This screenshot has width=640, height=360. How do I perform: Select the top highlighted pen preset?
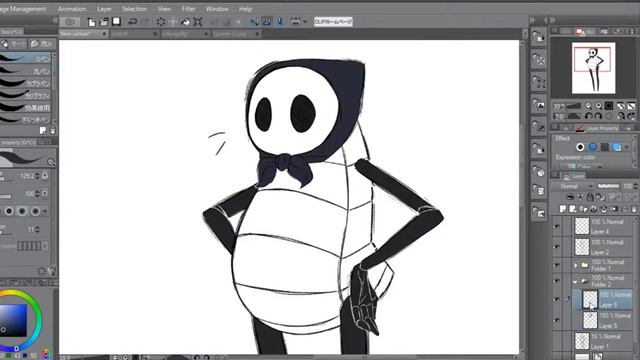coord(25,58)
